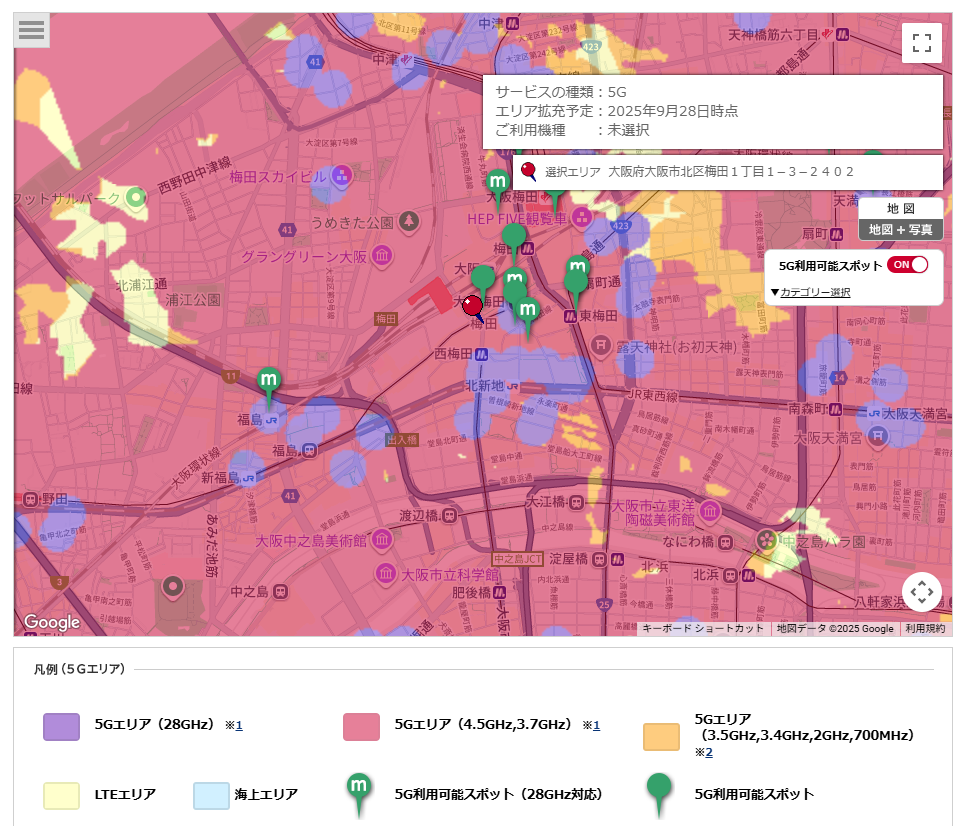
Task: Switch to 地図＋写真 satellite view
Action: [x=900, y=229]
